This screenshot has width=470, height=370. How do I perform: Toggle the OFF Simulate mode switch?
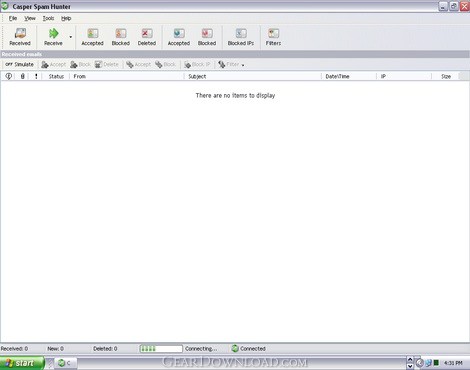(x=19, y=64)
